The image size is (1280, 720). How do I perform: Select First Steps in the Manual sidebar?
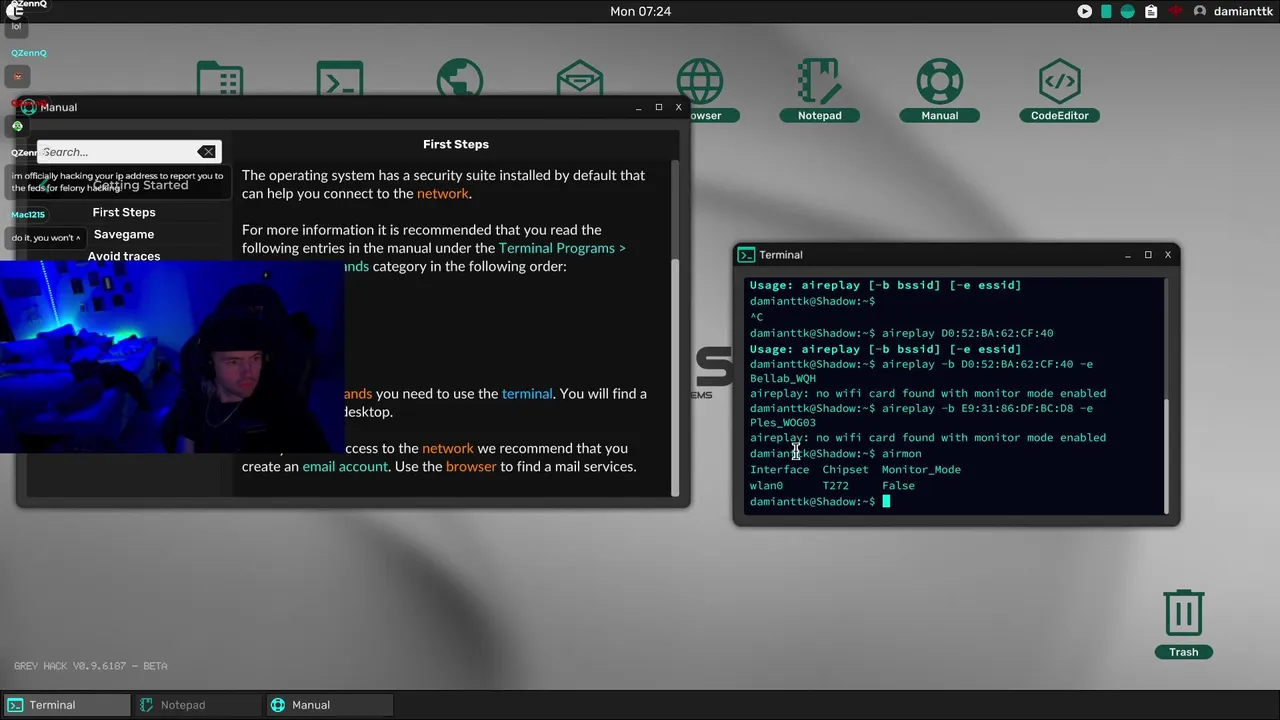click(x=124, y=212)
